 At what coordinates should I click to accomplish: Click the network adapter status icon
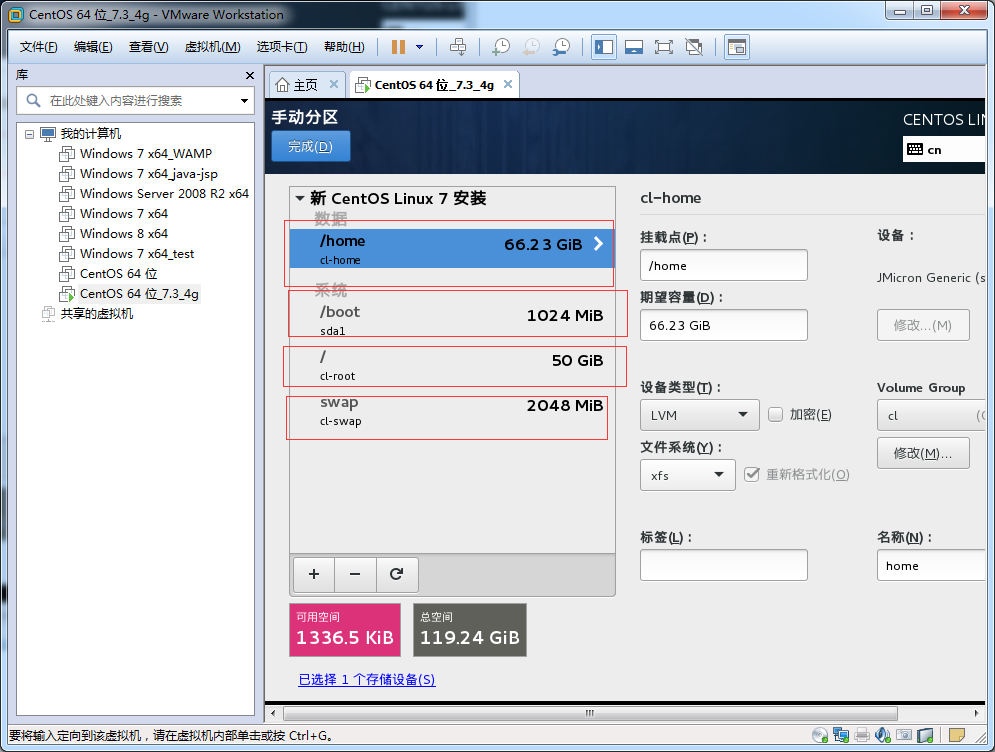click(841, 735)
